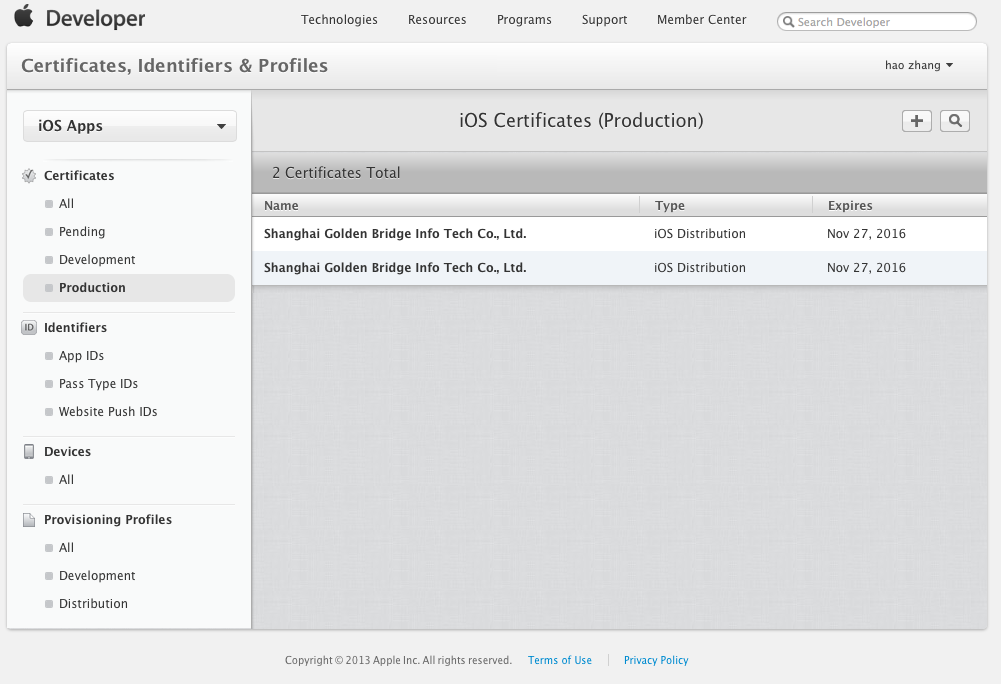
Task: Select Pending under Certificates
Action: pos(82,232)
